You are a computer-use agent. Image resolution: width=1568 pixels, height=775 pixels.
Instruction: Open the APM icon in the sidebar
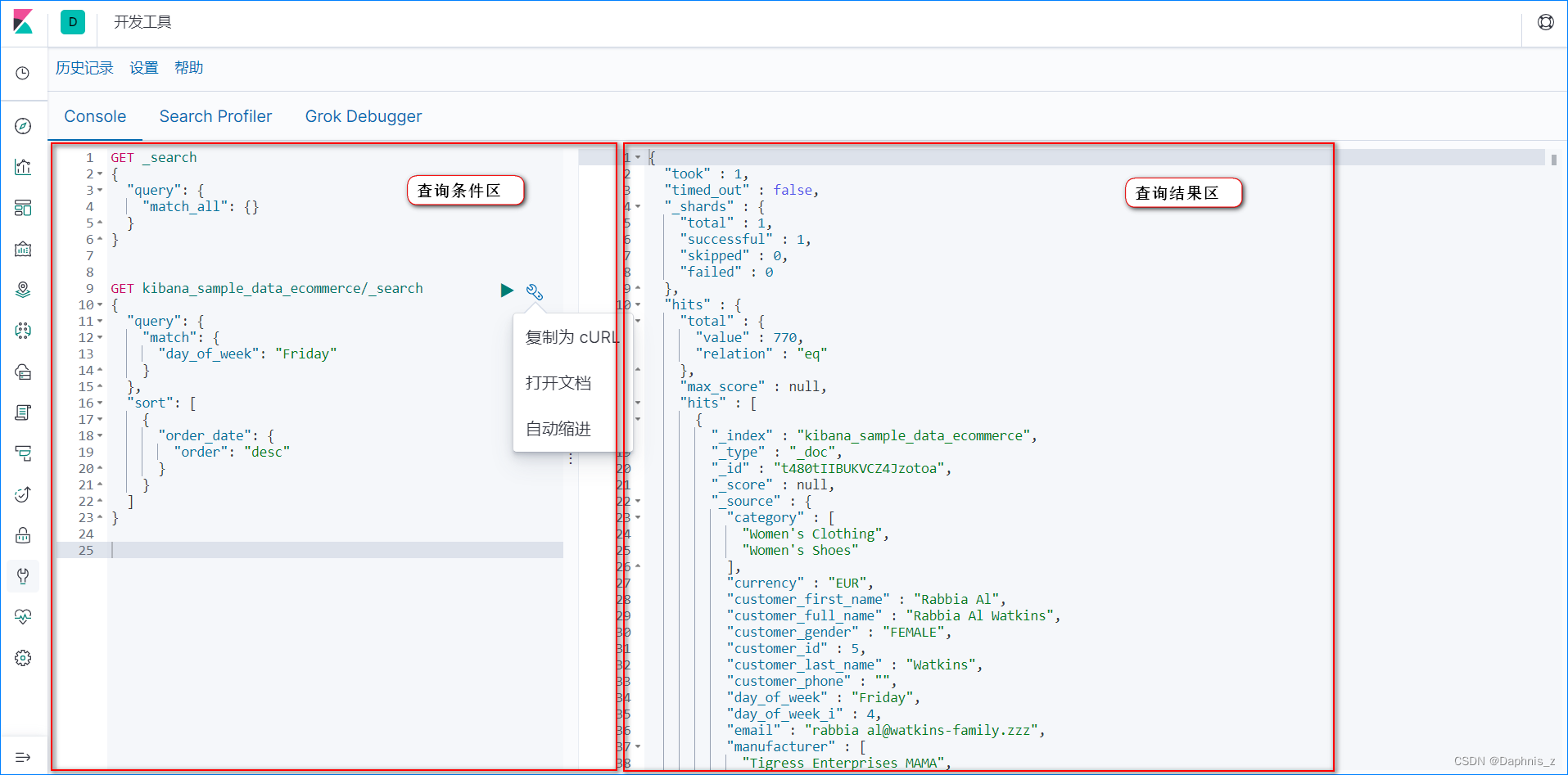pyautogui.click(x=23, y=453)
